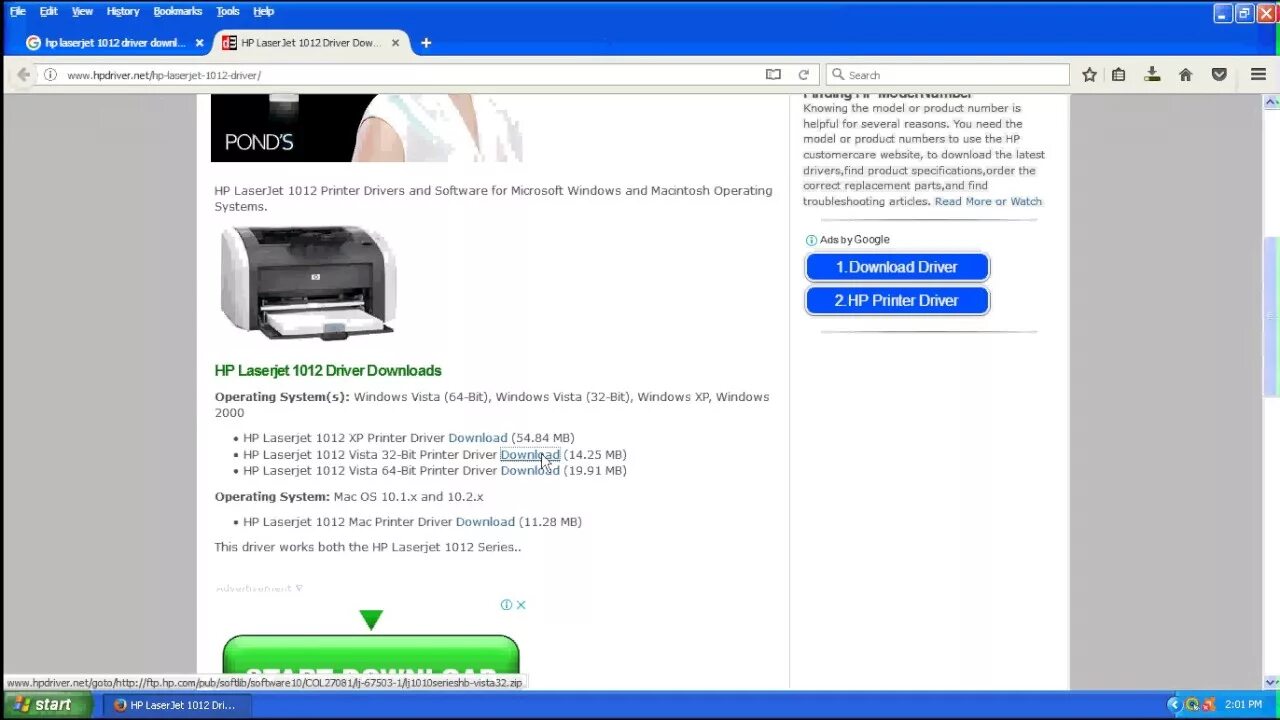
Task: Toggle reader view icon in address bar
Action: click(773, 75)
